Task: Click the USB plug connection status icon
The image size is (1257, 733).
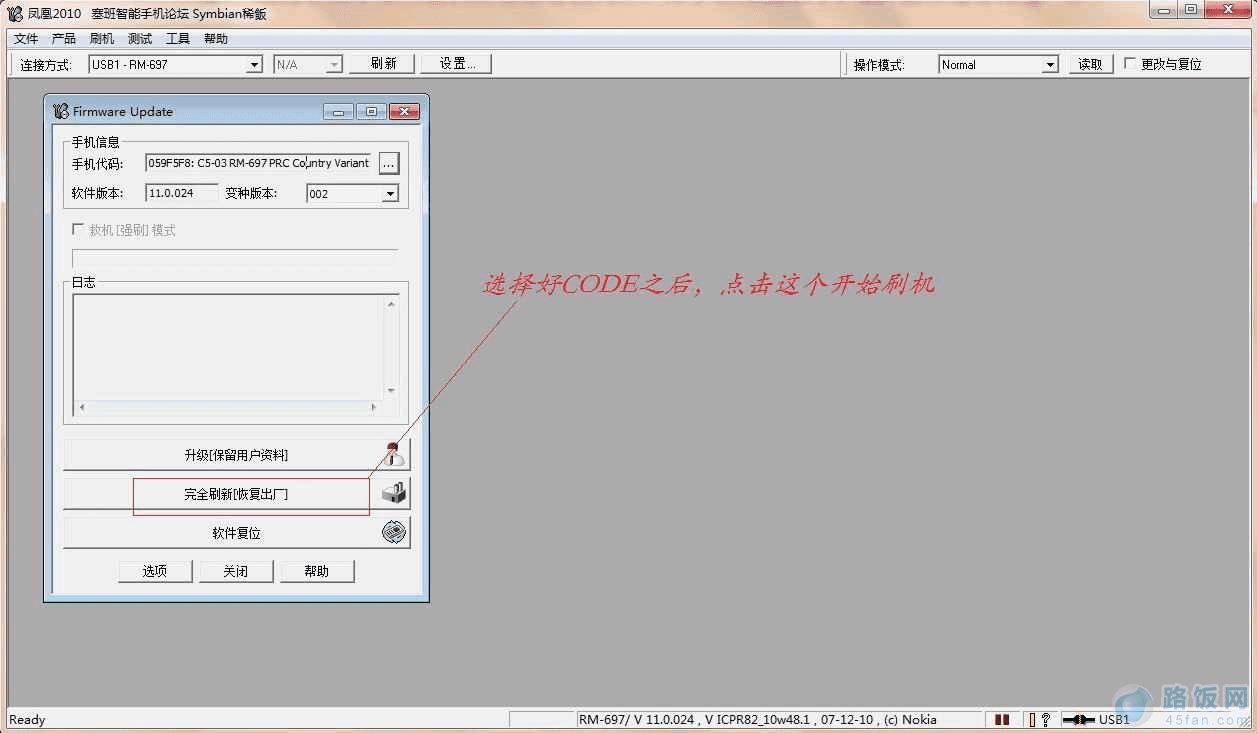Action: 1078,719
